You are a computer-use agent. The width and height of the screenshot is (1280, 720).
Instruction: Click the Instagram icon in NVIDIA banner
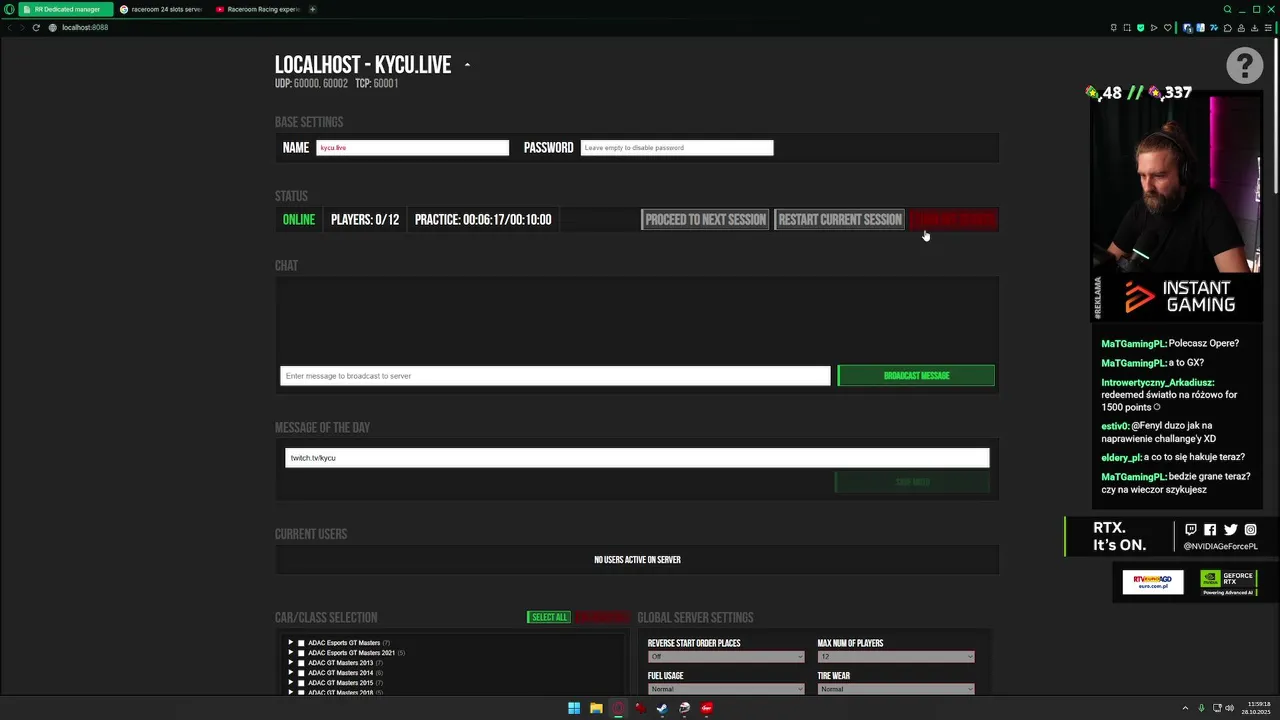tap(1250, 530)
